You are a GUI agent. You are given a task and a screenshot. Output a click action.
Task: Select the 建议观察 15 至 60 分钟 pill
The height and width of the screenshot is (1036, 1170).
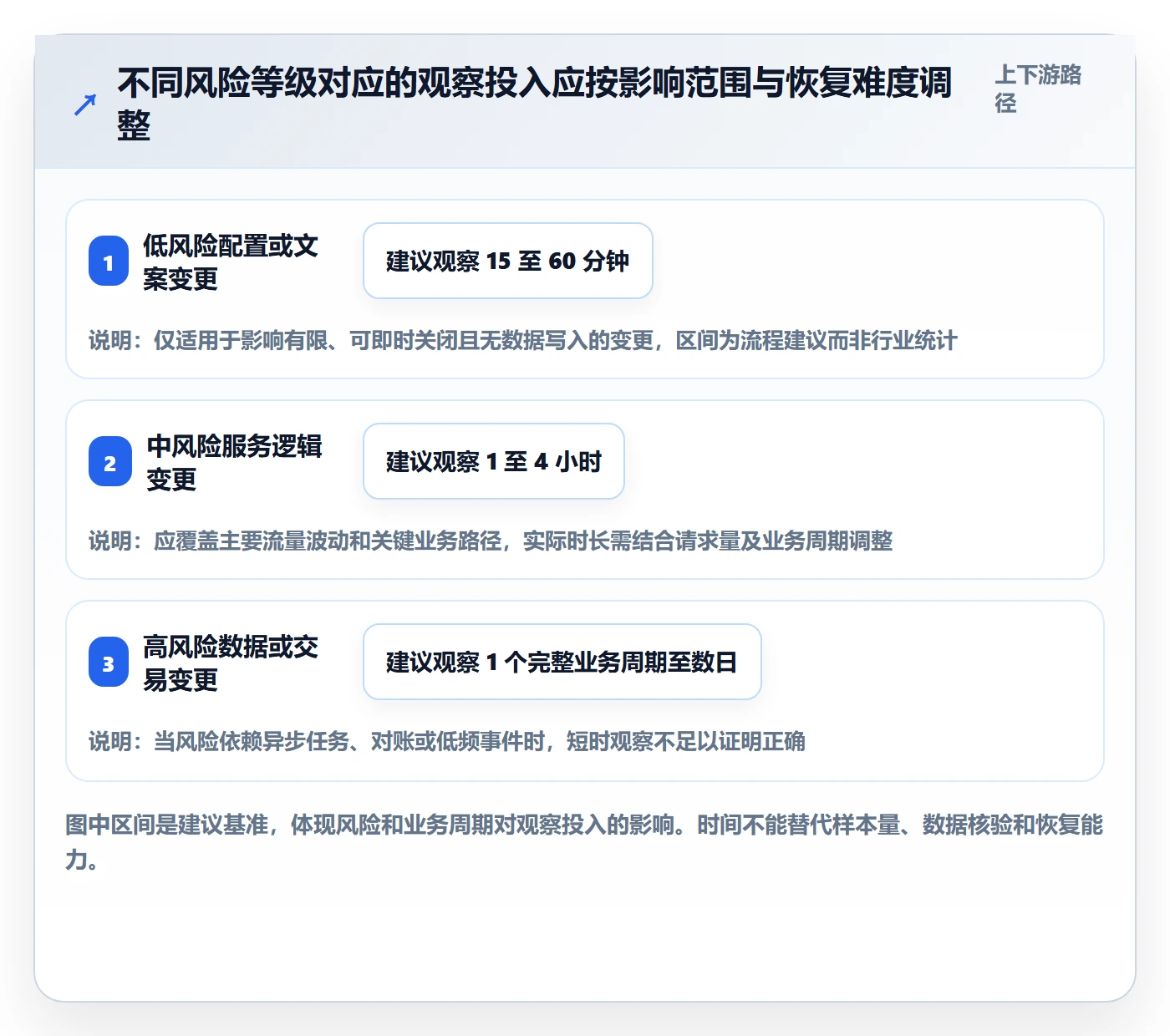pos(508,261)
